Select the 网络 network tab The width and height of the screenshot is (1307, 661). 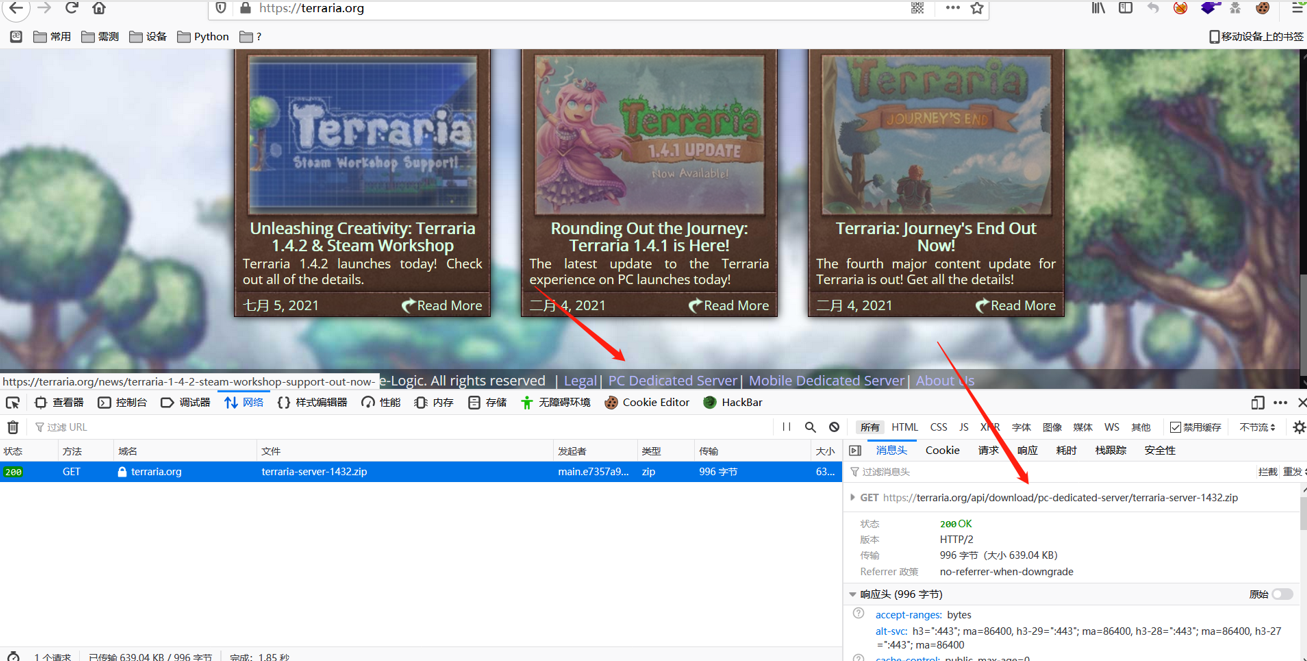244,403
